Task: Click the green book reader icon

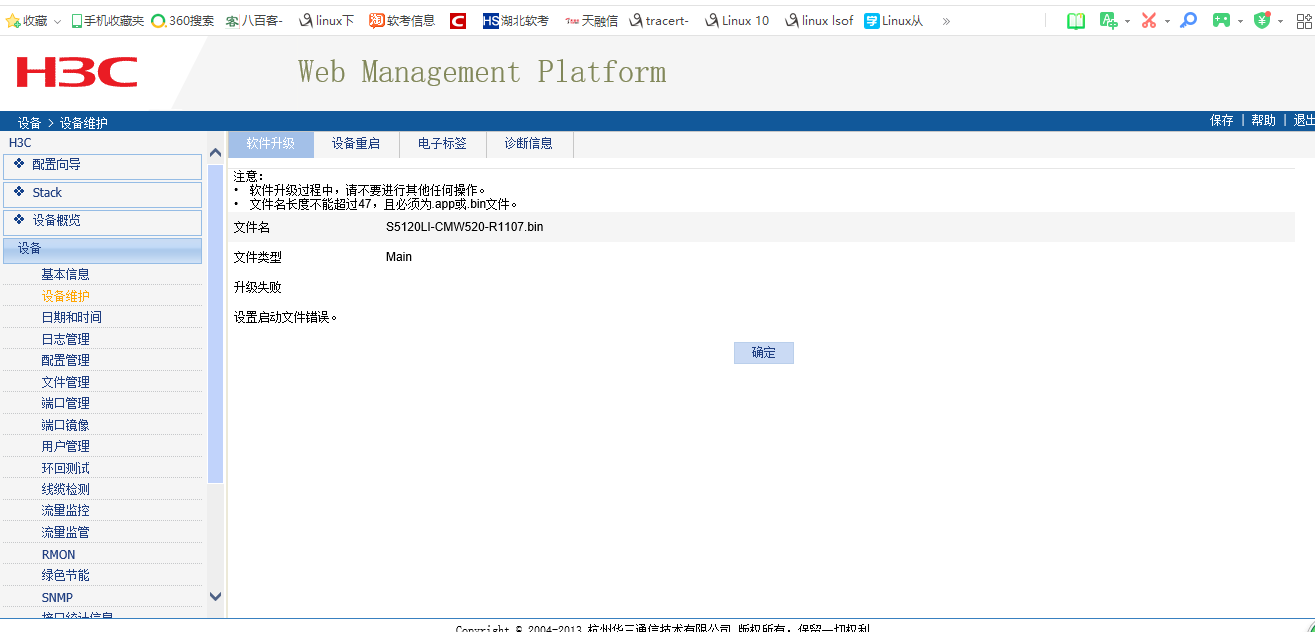Action: pos(1076,21)
